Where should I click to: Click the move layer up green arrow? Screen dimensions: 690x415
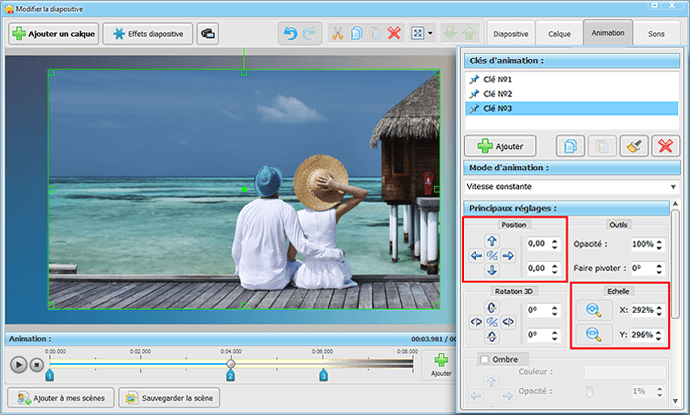tap(469, 33)
